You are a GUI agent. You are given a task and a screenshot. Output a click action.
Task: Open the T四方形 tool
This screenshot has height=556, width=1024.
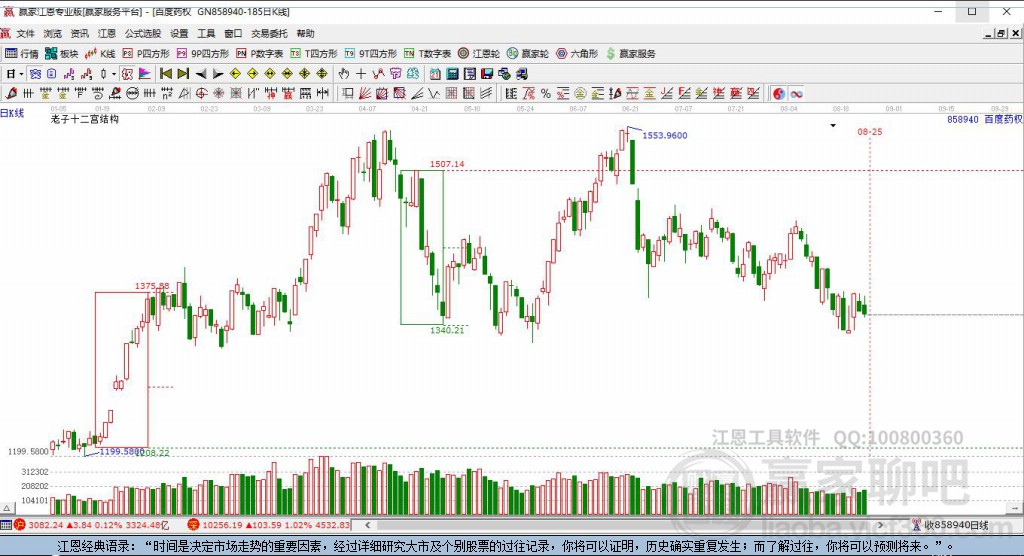point(313,54)
